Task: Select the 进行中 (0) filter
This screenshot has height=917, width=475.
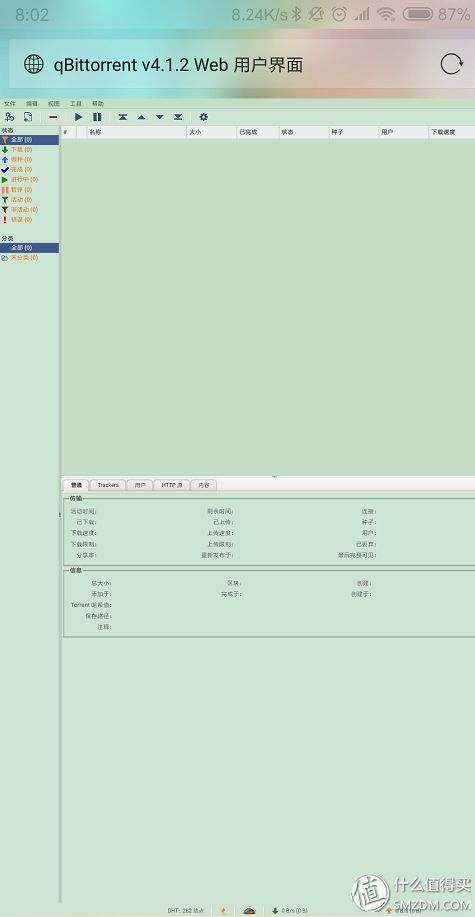Action: (29, 180)
